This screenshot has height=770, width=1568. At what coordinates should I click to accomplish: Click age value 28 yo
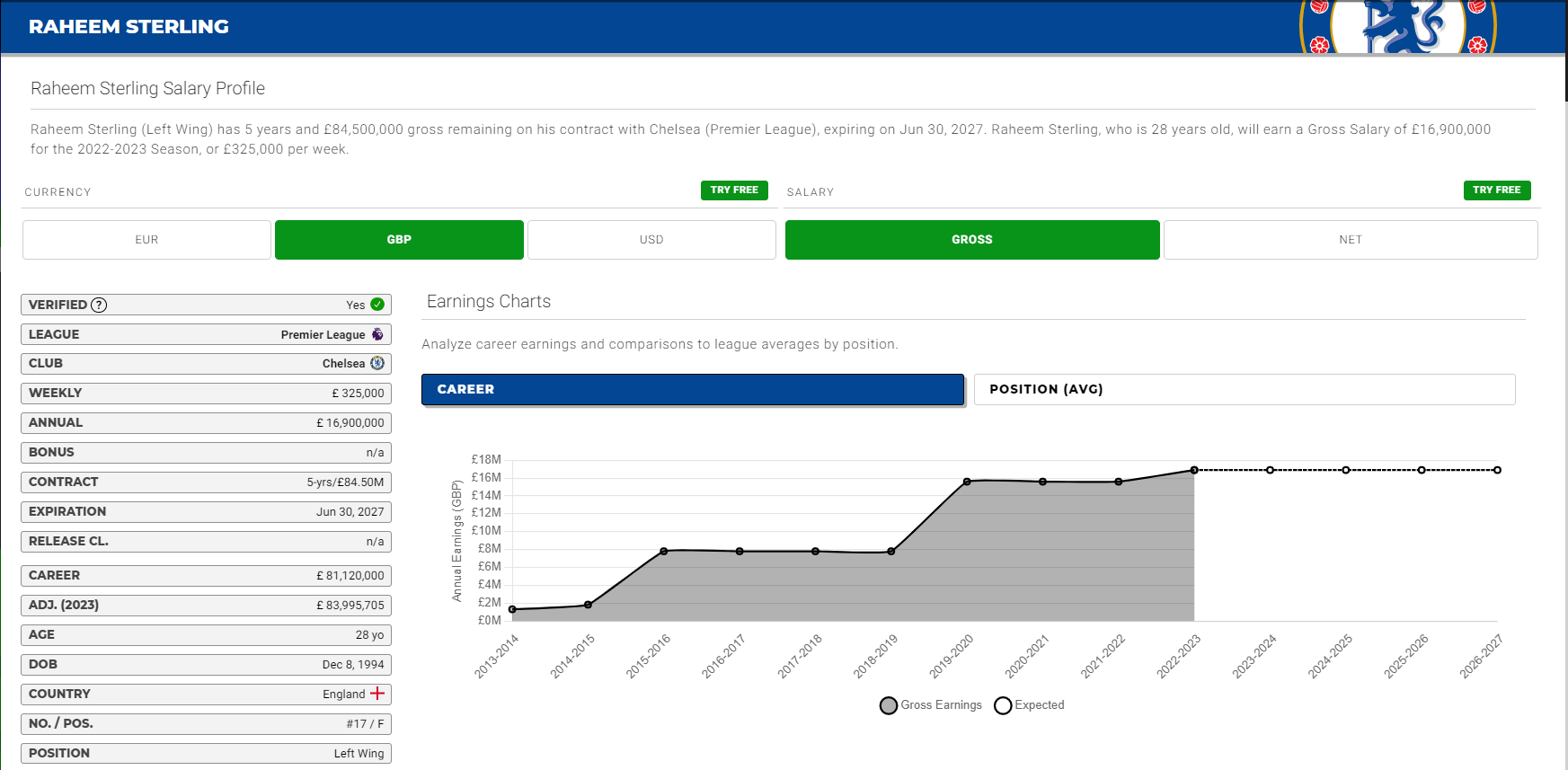click(x=369, y=634)
